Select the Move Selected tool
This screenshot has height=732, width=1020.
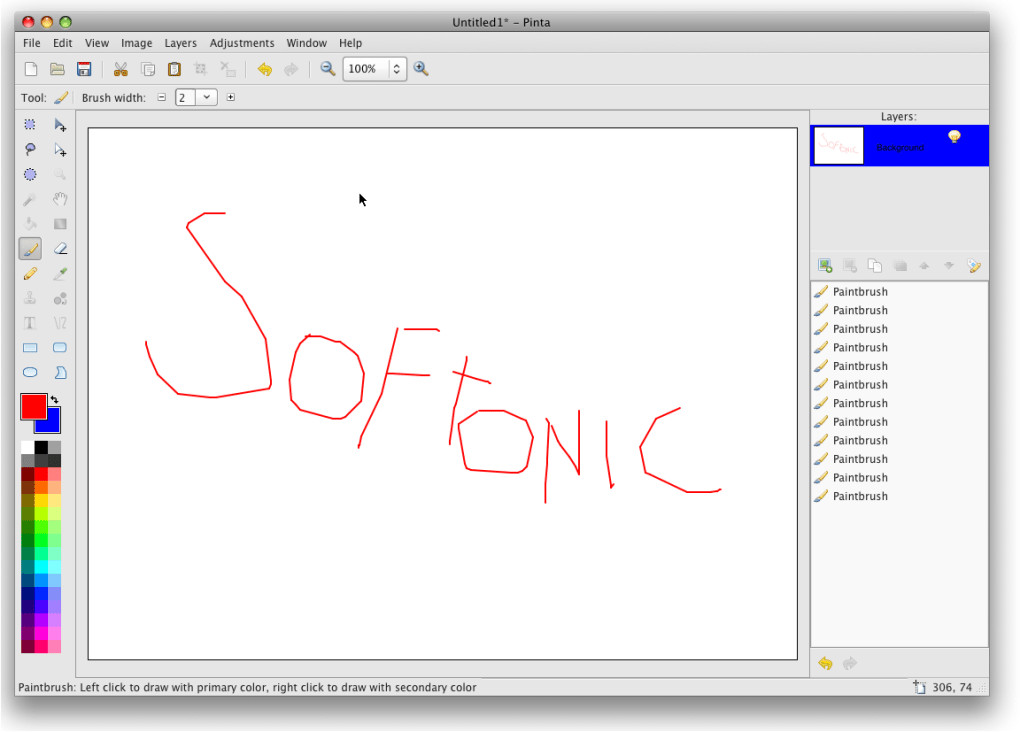point(60,124)
